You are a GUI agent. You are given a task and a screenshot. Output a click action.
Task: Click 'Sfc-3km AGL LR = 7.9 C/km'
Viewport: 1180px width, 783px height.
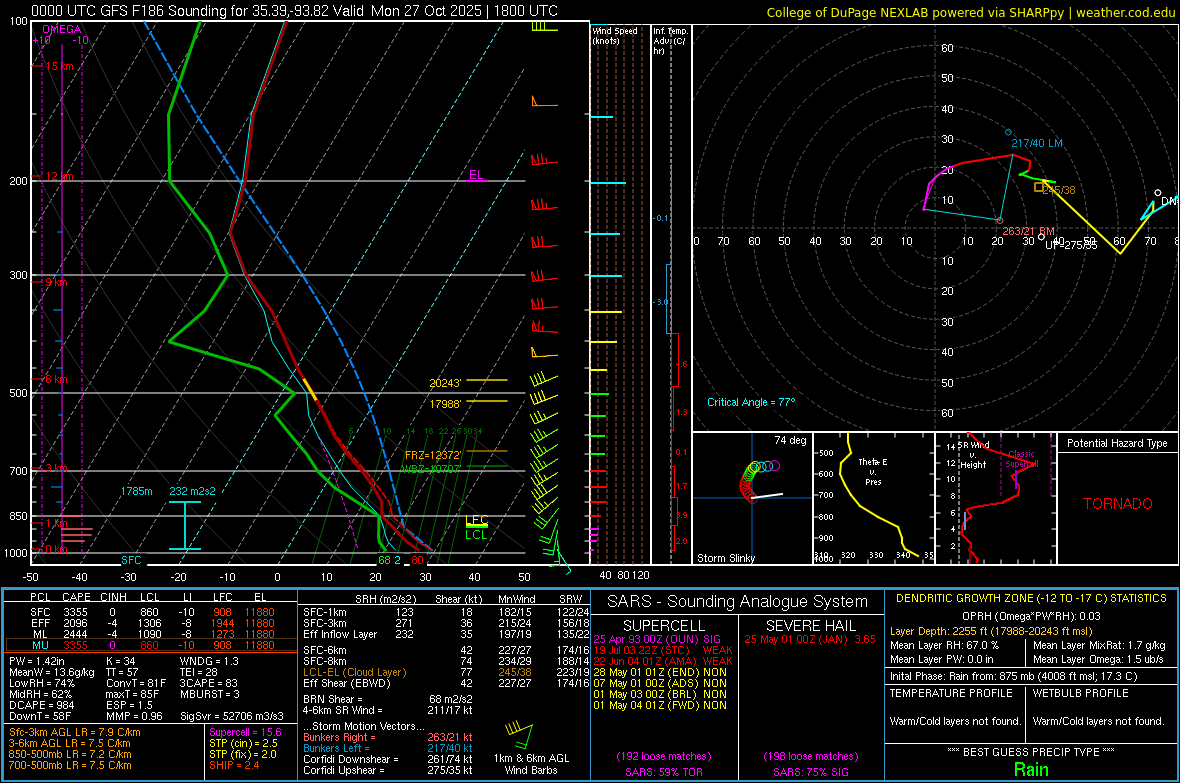pos(75,732)
